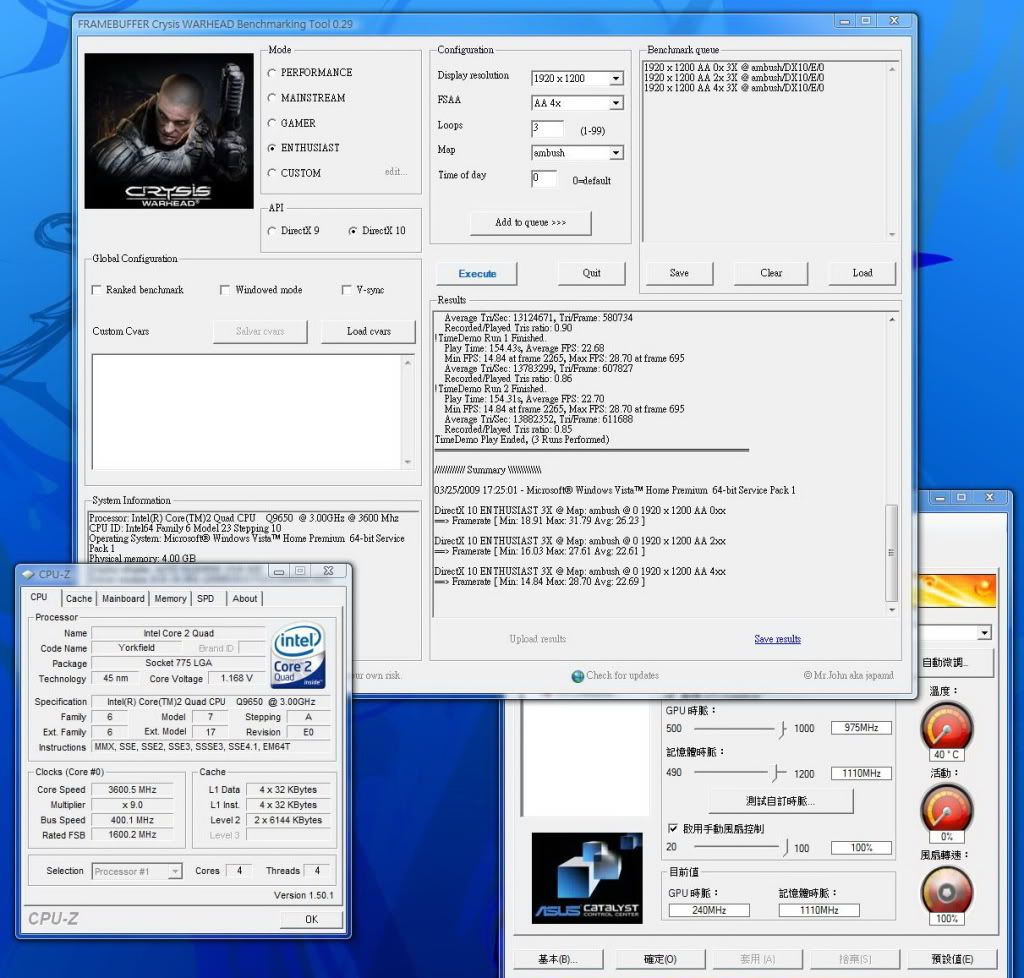
Task: Select the AA 2x entry in benchmark queue
Action: pyautogui.click(x=734, y=78)
